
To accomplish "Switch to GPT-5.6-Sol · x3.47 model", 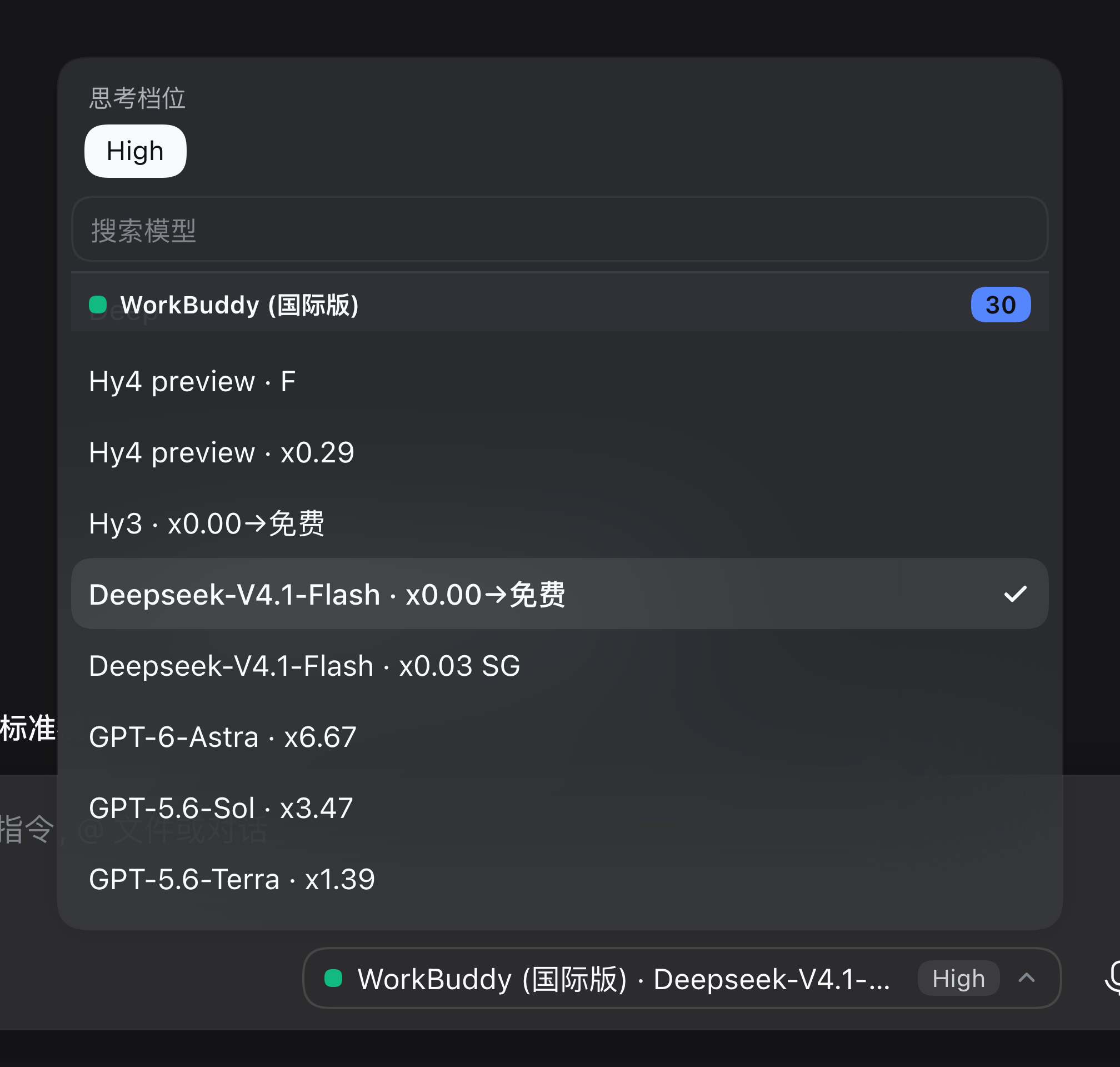I will [x=559, y=807].
